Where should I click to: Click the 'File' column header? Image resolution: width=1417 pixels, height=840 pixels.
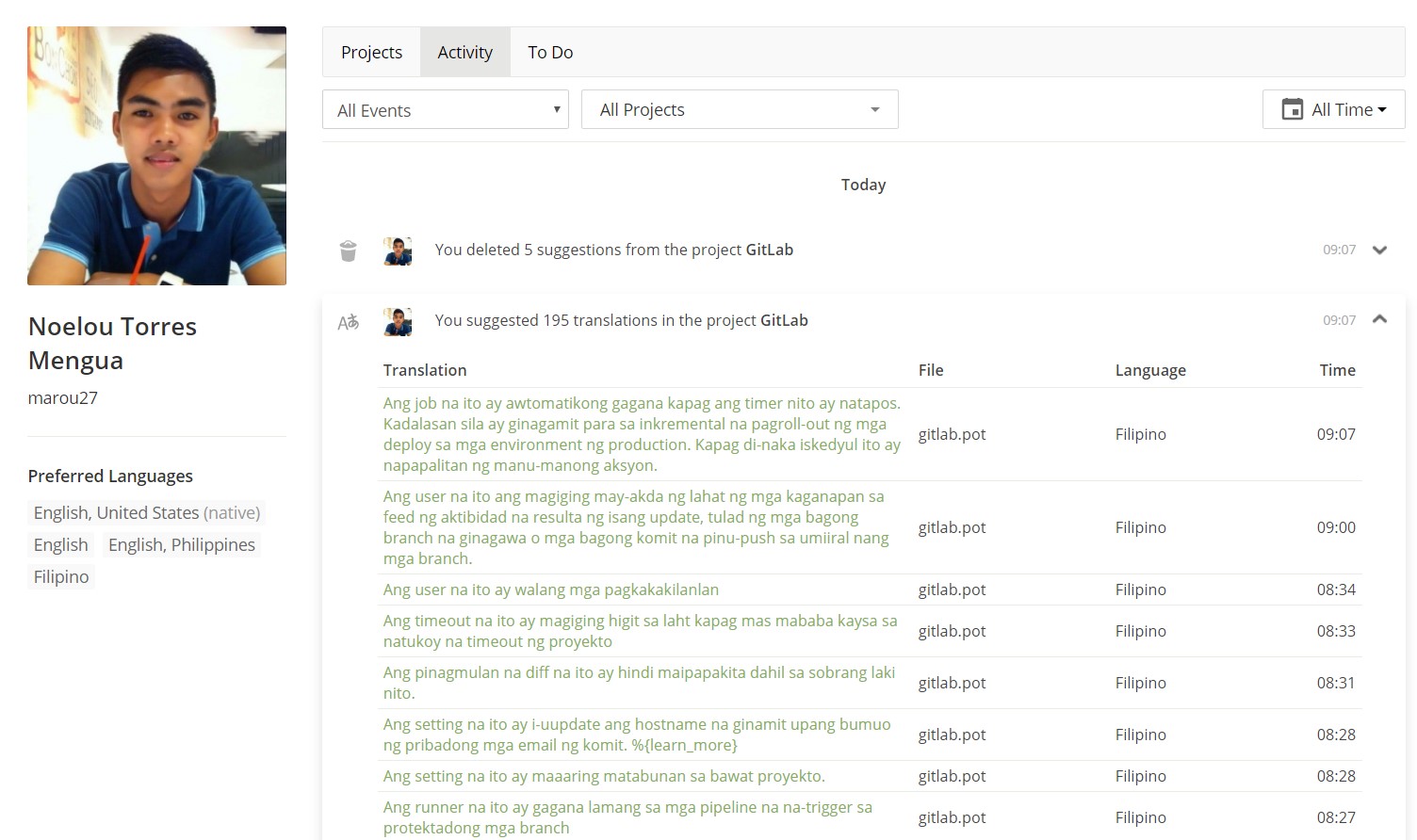(931, 370)
